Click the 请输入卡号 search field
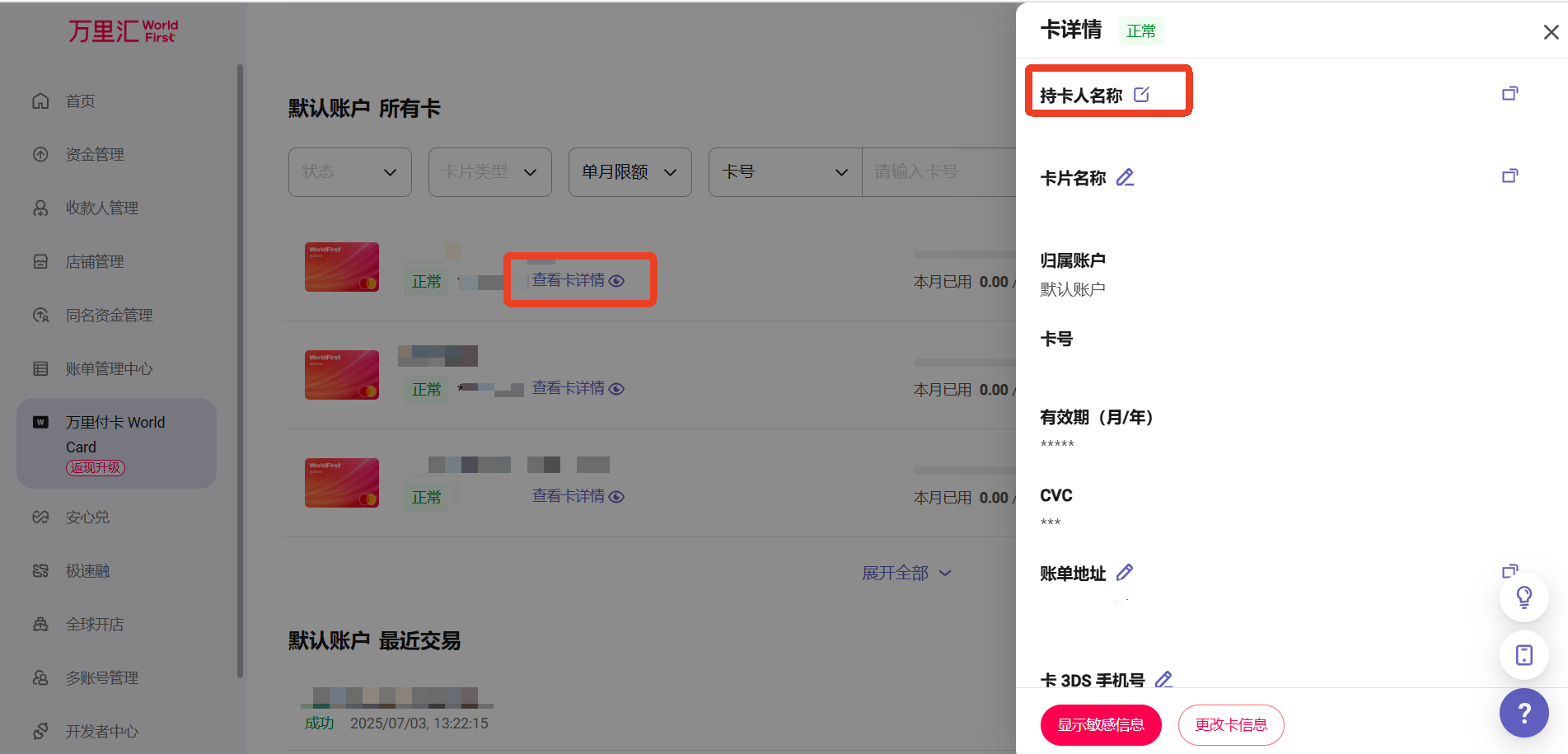 point(939,172)
